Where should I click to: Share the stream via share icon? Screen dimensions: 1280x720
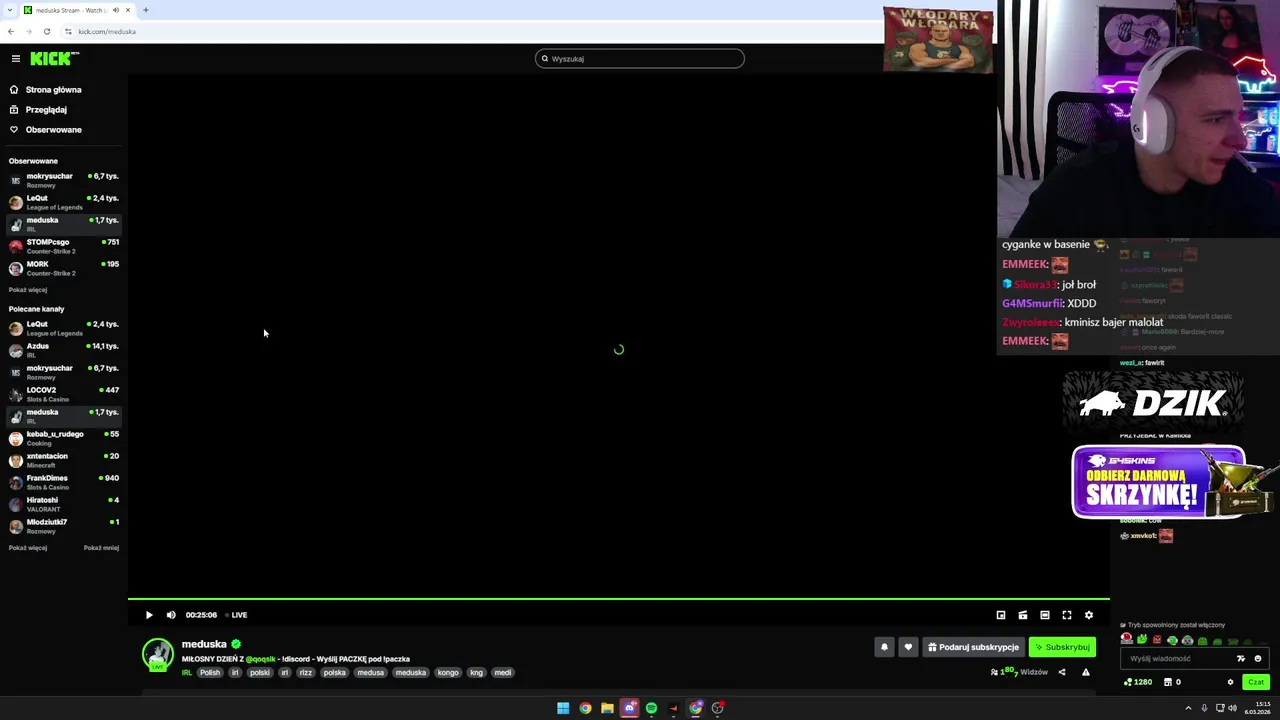tap(1062, 672)
